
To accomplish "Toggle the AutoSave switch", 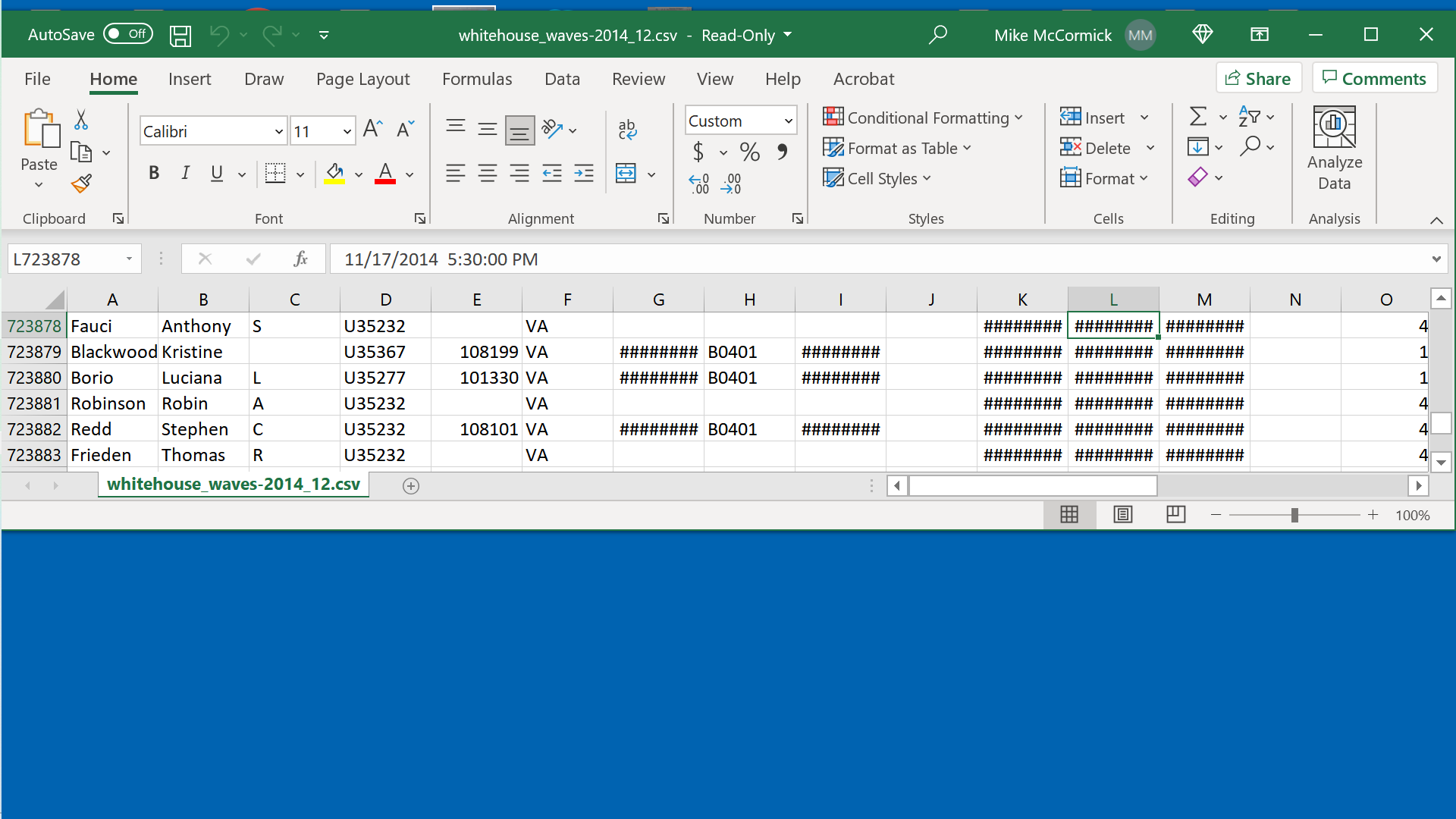I will [x=128, y=34].
